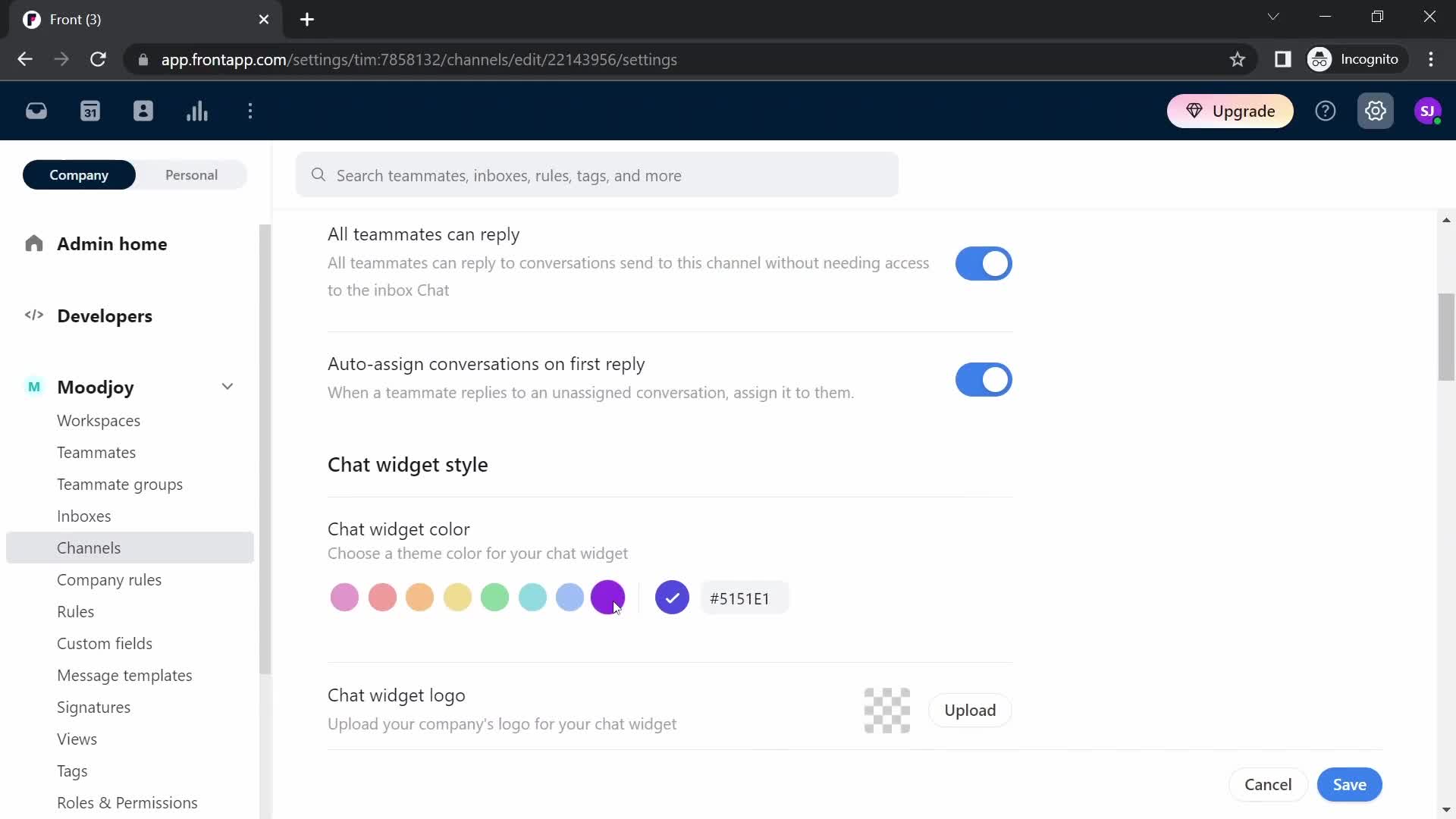Image resolution: width=1456 pixels, height=819 pixels.
Task: Expand the Moodjoy team section
Action: pyautogui.click(x=227, y=386)
